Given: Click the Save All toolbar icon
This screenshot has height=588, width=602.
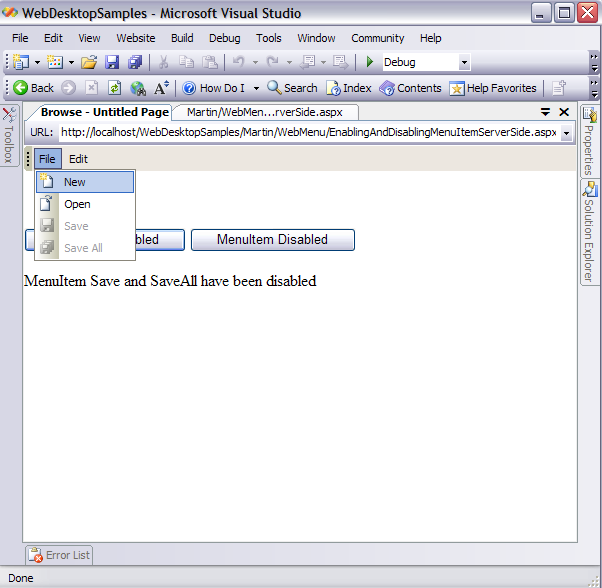Looking at the screenshot, I should pos(134,62).
